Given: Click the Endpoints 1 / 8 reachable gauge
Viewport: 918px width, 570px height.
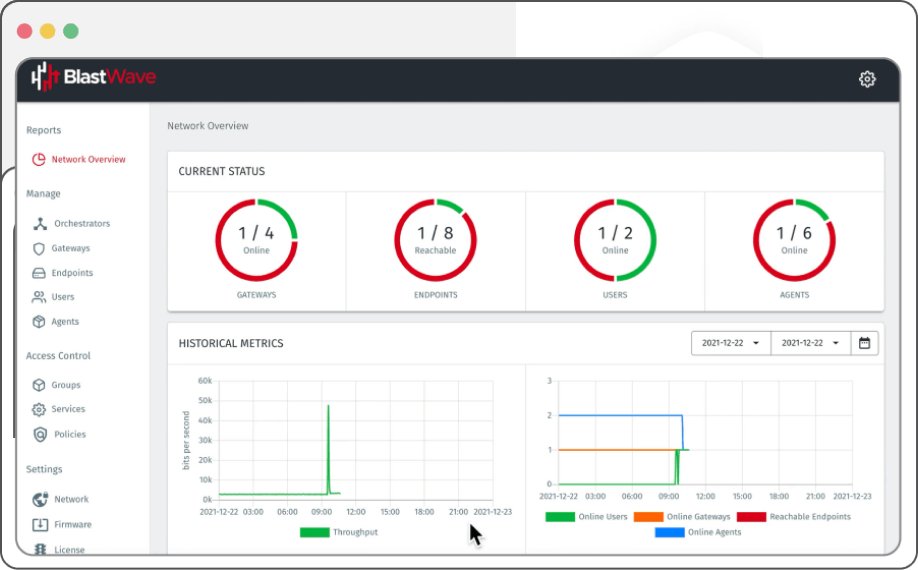Looking at the screenshot, I should [436, 240].
